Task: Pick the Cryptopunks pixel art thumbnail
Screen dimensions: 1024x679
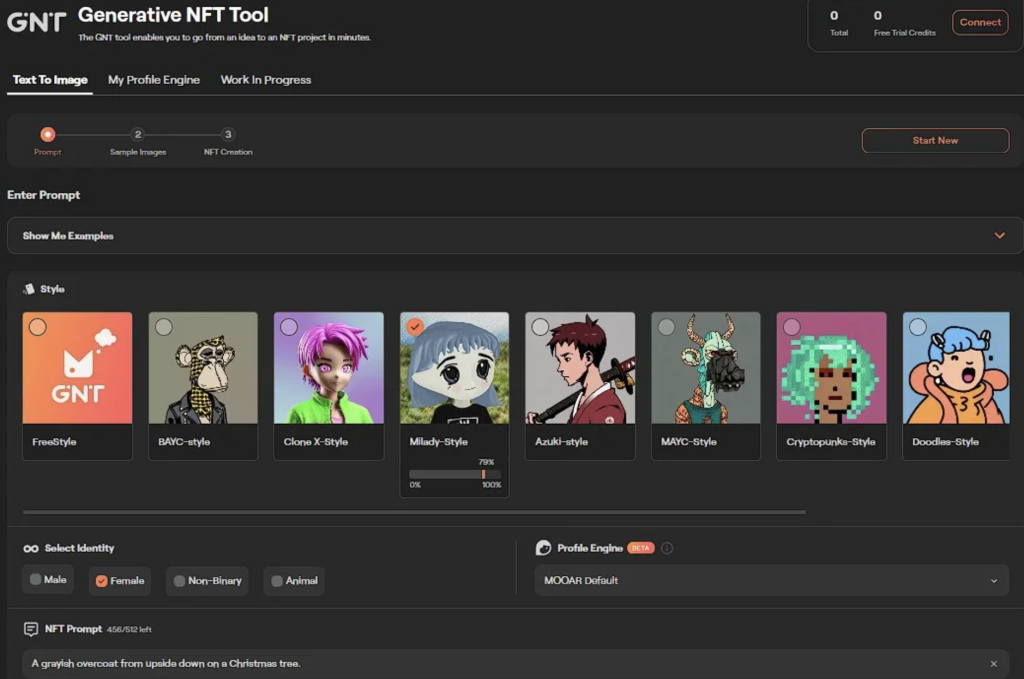Action: (x=831, y=368)
